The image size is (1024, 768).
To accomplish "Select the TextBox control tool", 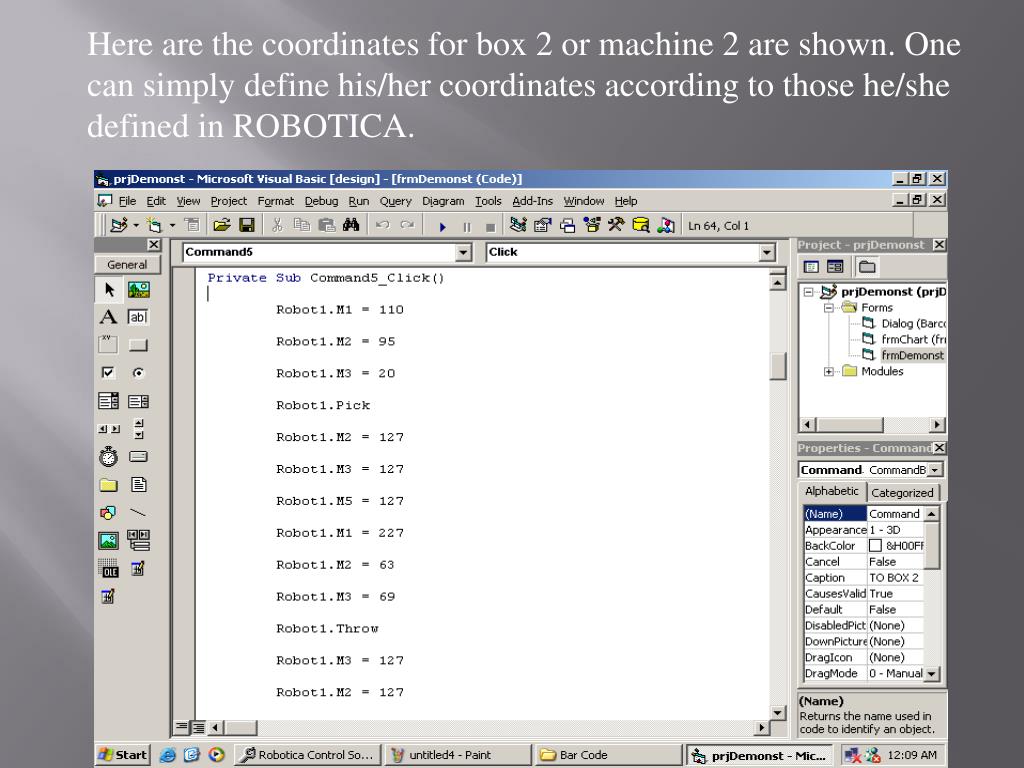I will click(x=138, y=317).
